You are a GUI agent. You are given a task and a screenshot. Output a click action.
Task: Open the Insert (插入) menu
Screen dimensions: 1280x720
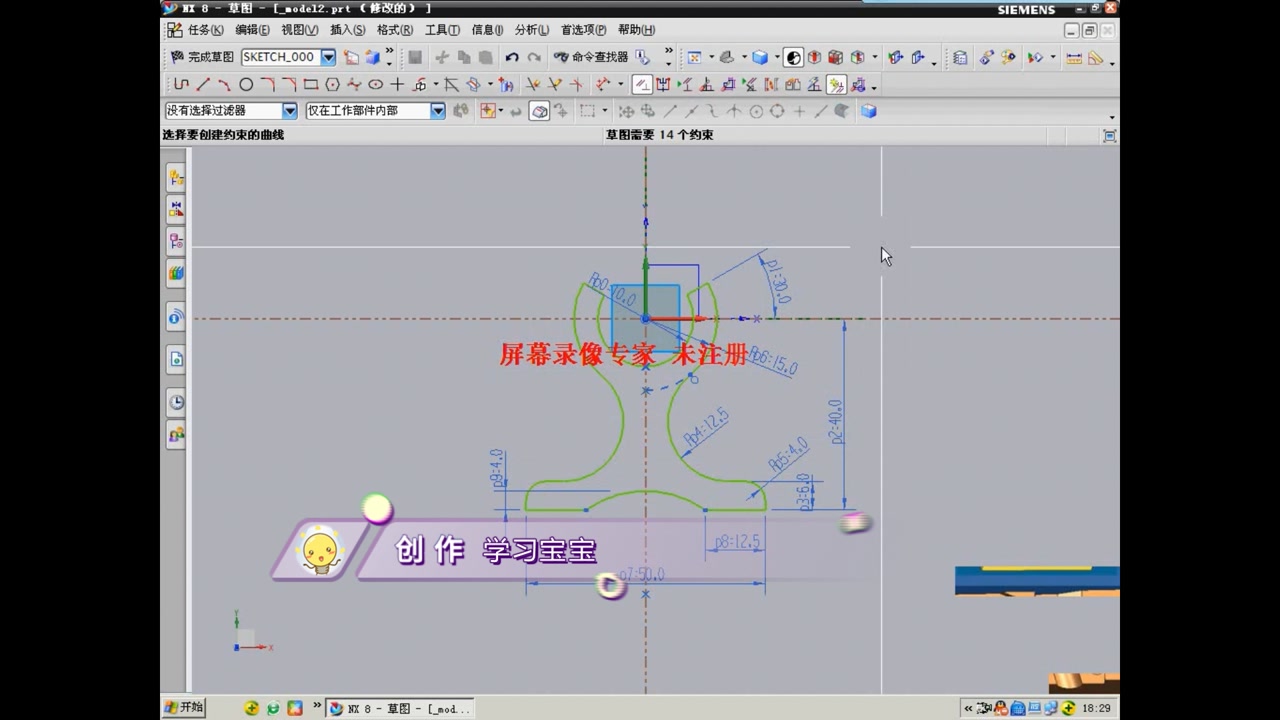point(347,30)
